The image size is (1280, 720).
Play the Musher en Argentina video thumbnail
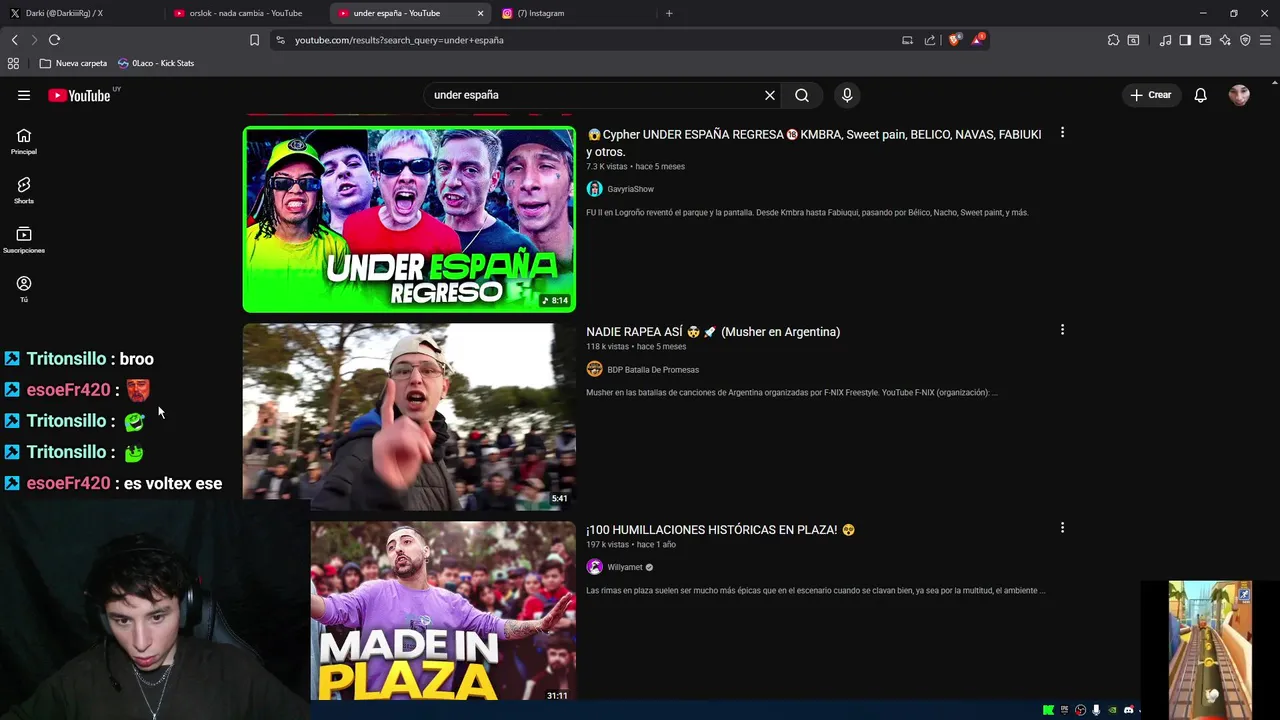pos(409,416)
